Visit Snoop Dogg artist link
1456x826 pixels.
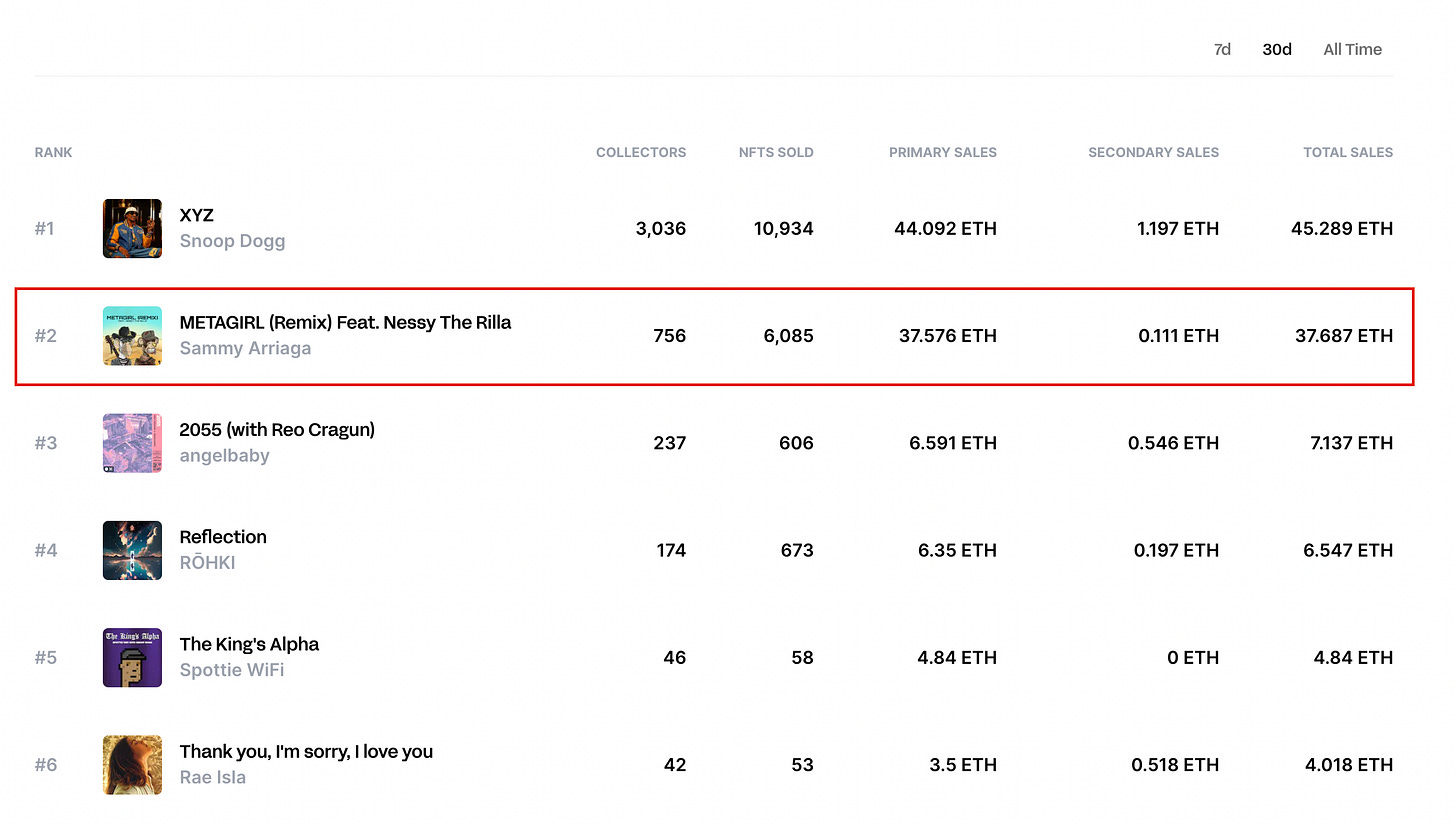pos(232,241)
